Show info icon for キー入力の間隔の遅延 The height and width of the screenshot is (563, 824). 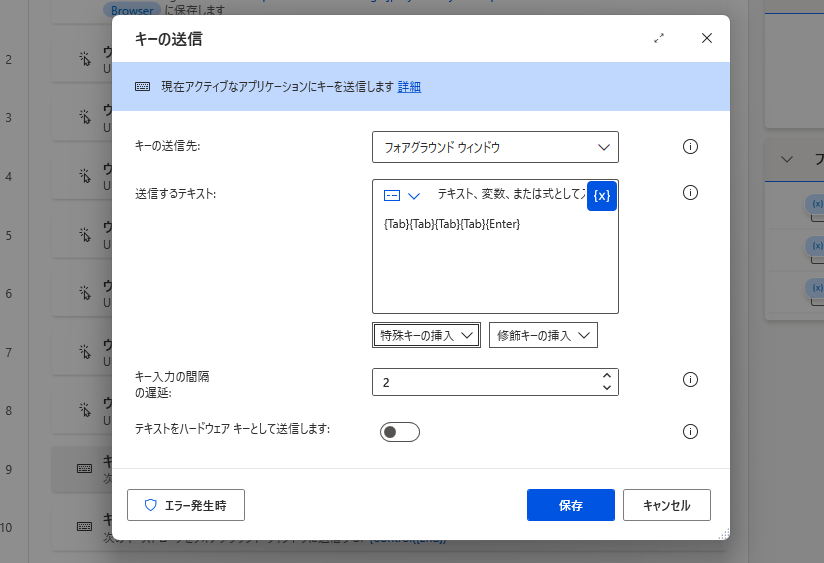point(690,380)
